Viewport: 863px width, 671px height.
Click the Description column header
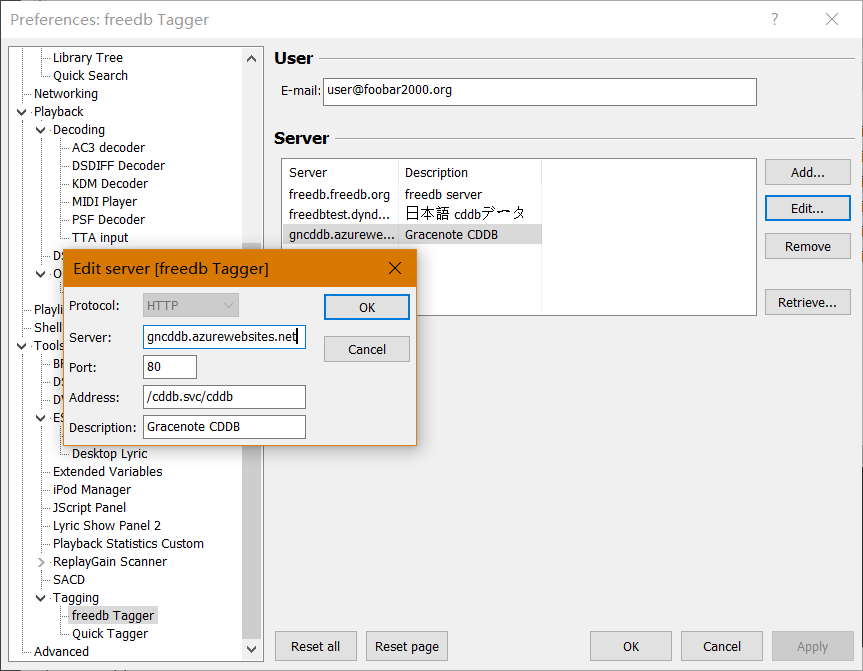click(470, 173)
